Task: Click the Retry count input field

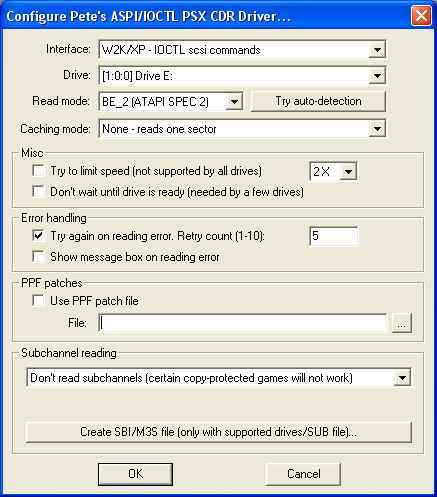Action: 334,236
